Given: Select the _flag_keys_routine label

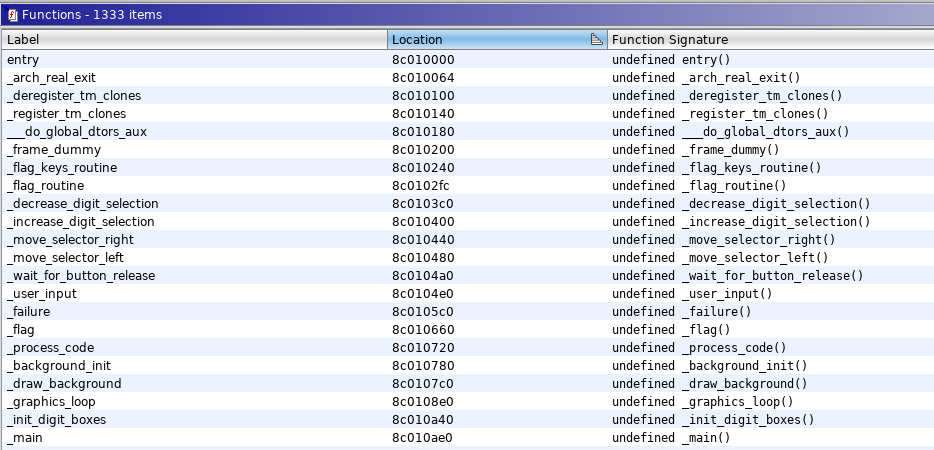Looking at the screenshot, I should 62,167.
